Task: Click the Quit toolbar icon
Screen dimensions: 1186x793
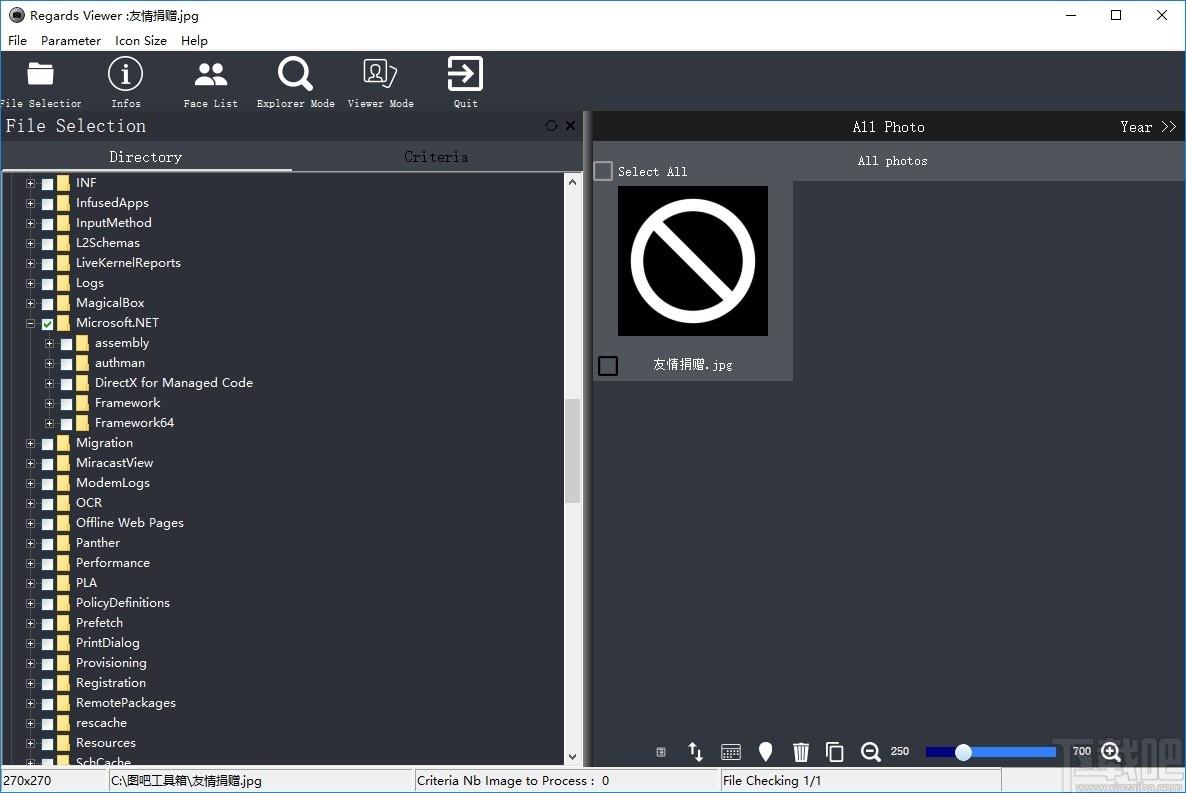Action: [x=465, y=74]
